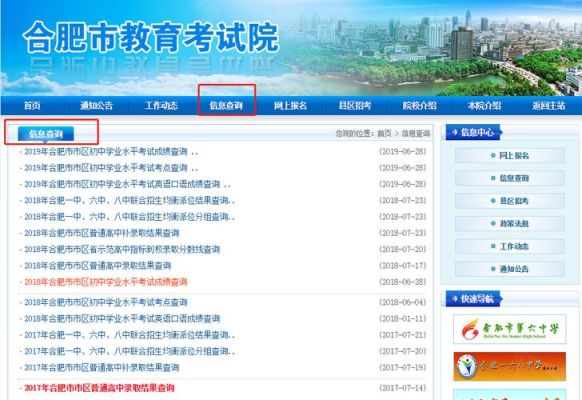Open 2019年英语口语成绩查询 link

point(122,184)
